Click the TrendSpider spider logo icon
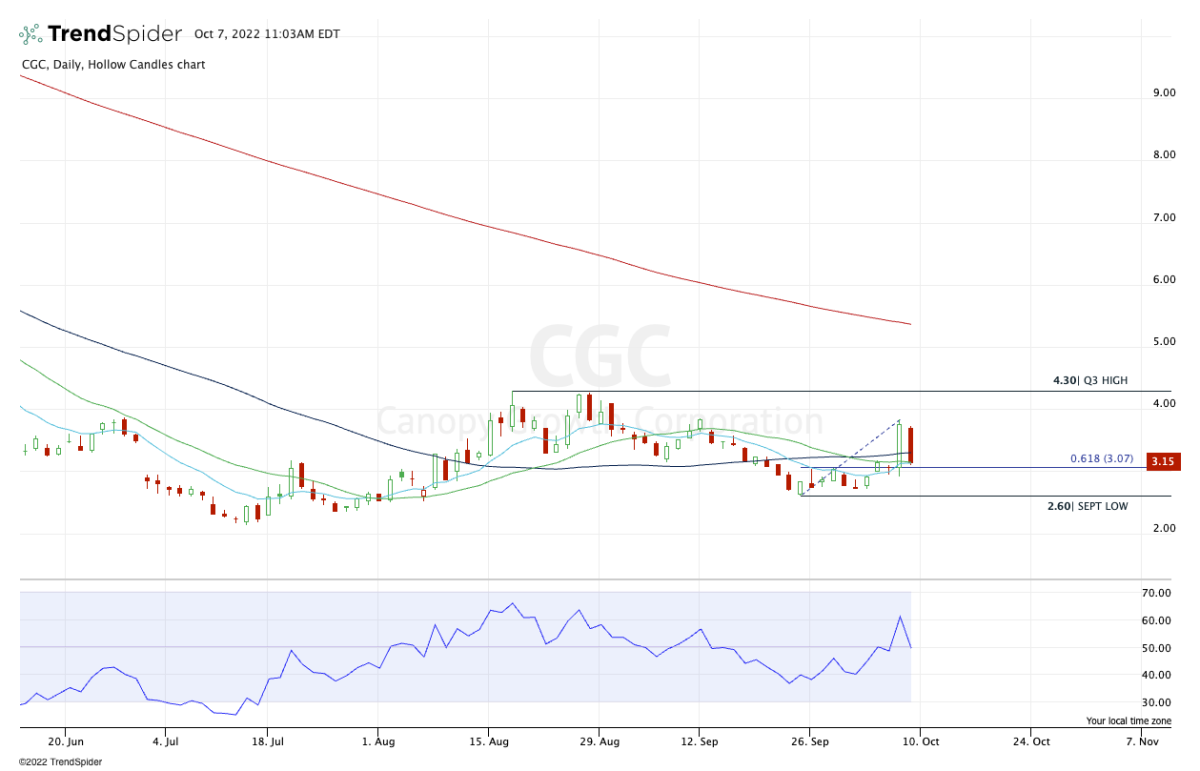Image resolution: width=1200 pixels, height=771 pixels. tap(30, 34)
